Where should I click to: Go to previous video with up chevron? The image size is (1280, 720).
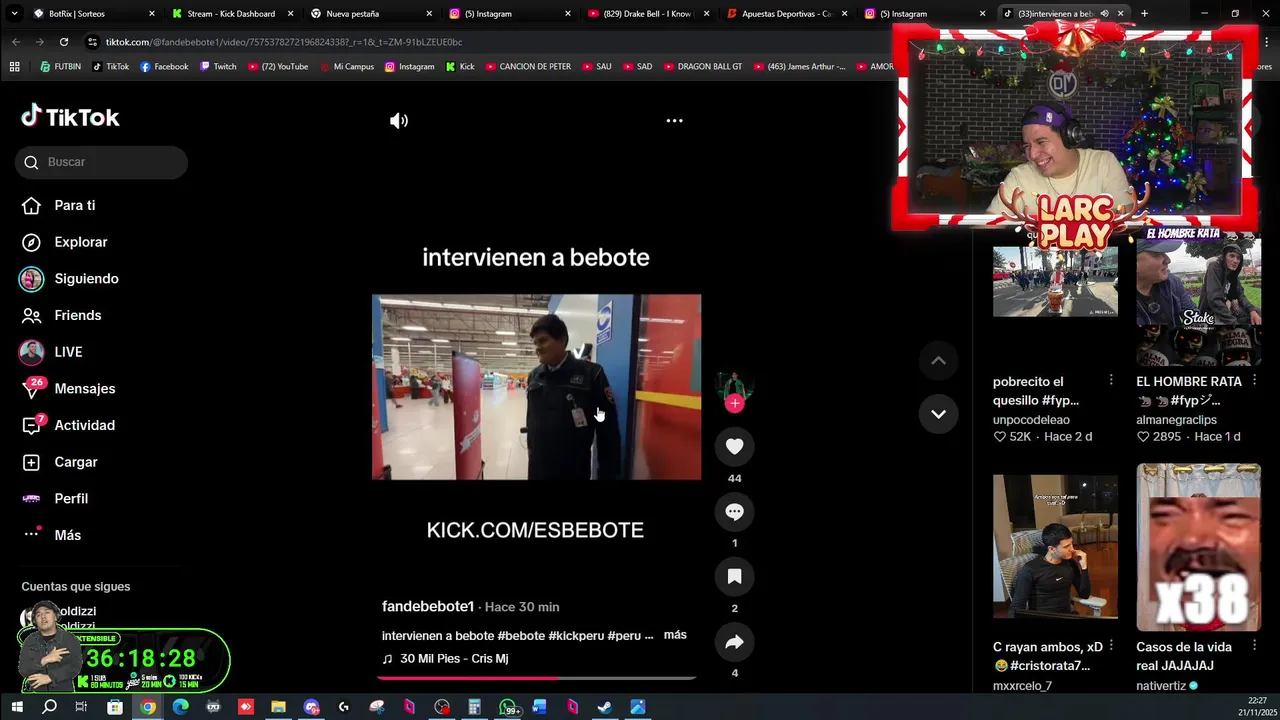click(938, 361)
